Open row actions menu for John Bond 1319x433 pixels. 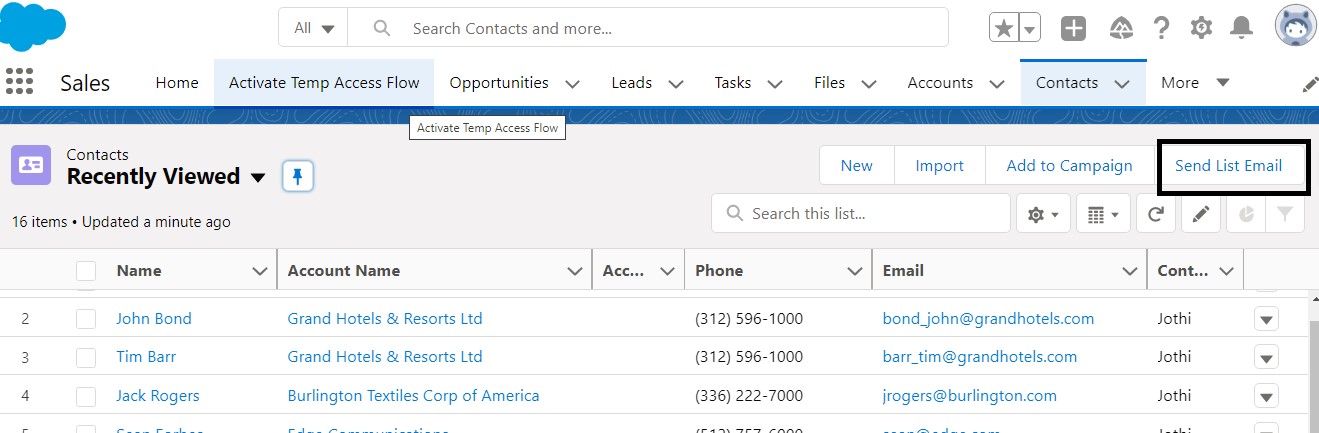point(1267,320)
